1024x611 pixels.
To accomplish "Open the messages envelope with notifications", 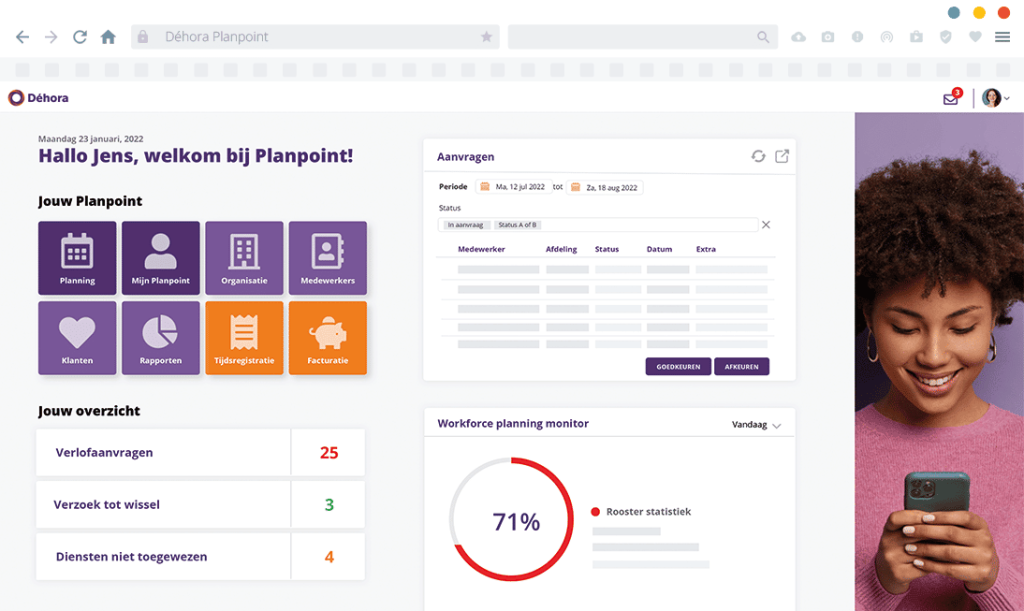I will pos(951,98).
